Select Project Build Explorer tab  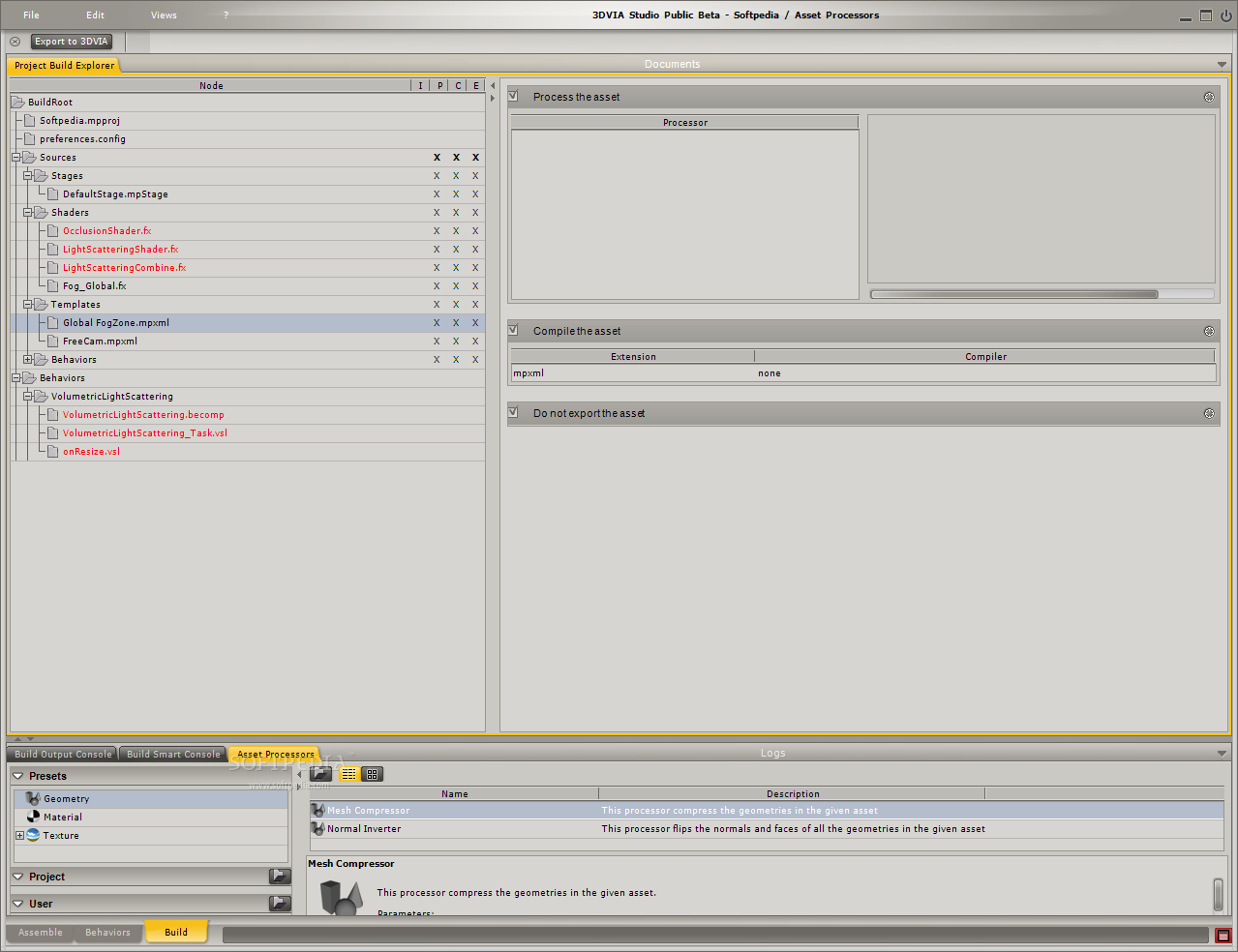click(x=64, y=65)
